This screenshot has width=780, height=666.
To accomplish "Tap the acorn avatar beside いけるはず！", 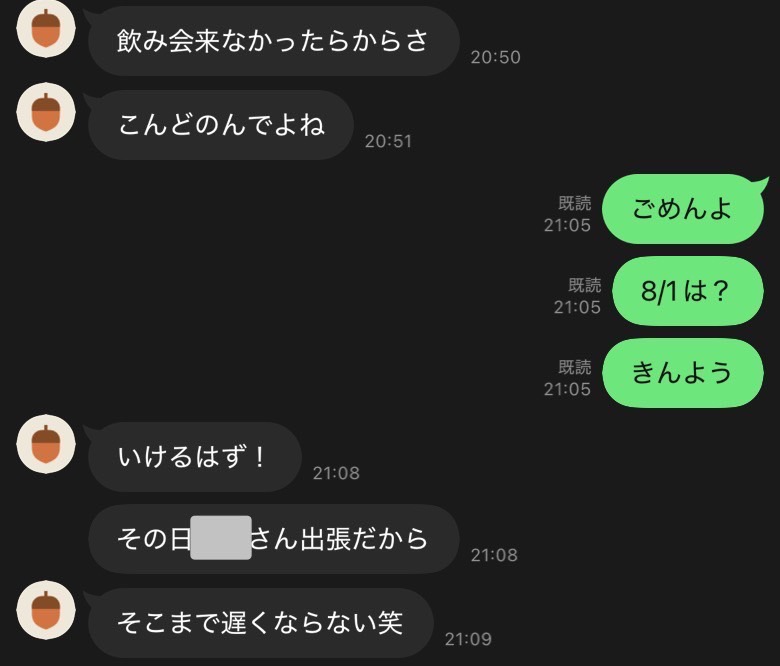I will point(46,444).
